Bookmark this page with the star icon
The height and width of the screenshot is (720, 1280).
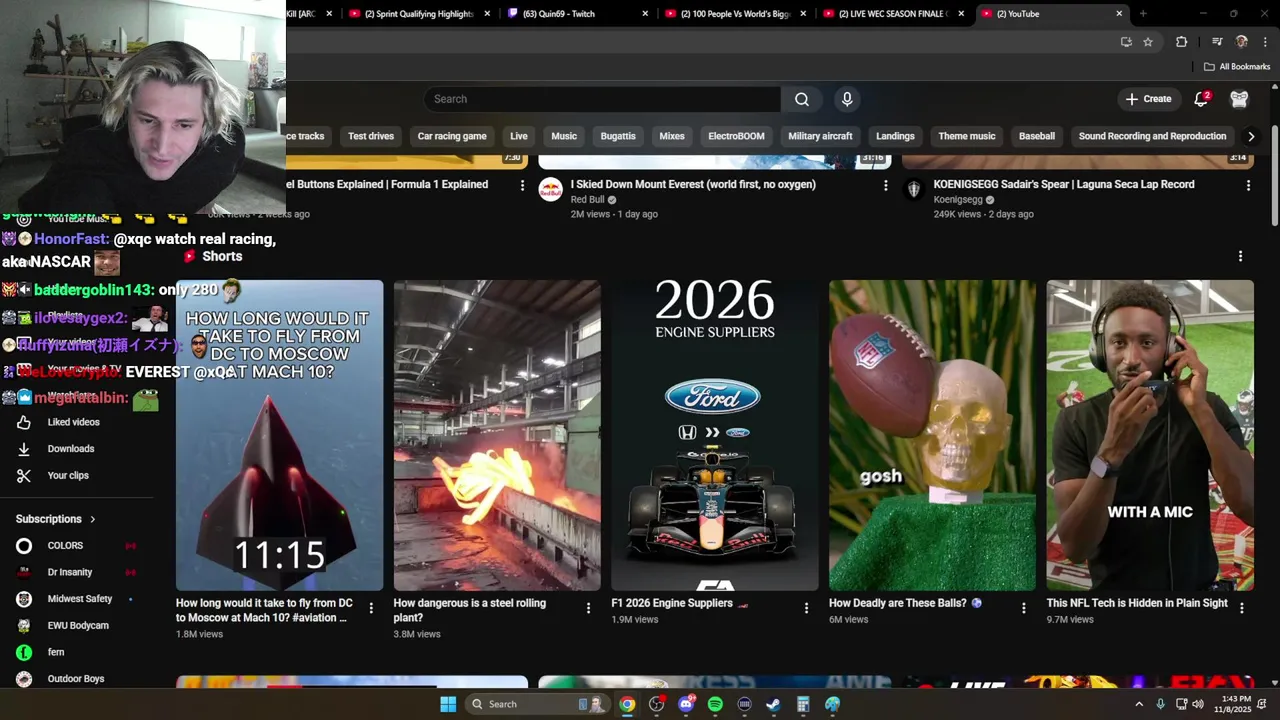coord(1148,42)
